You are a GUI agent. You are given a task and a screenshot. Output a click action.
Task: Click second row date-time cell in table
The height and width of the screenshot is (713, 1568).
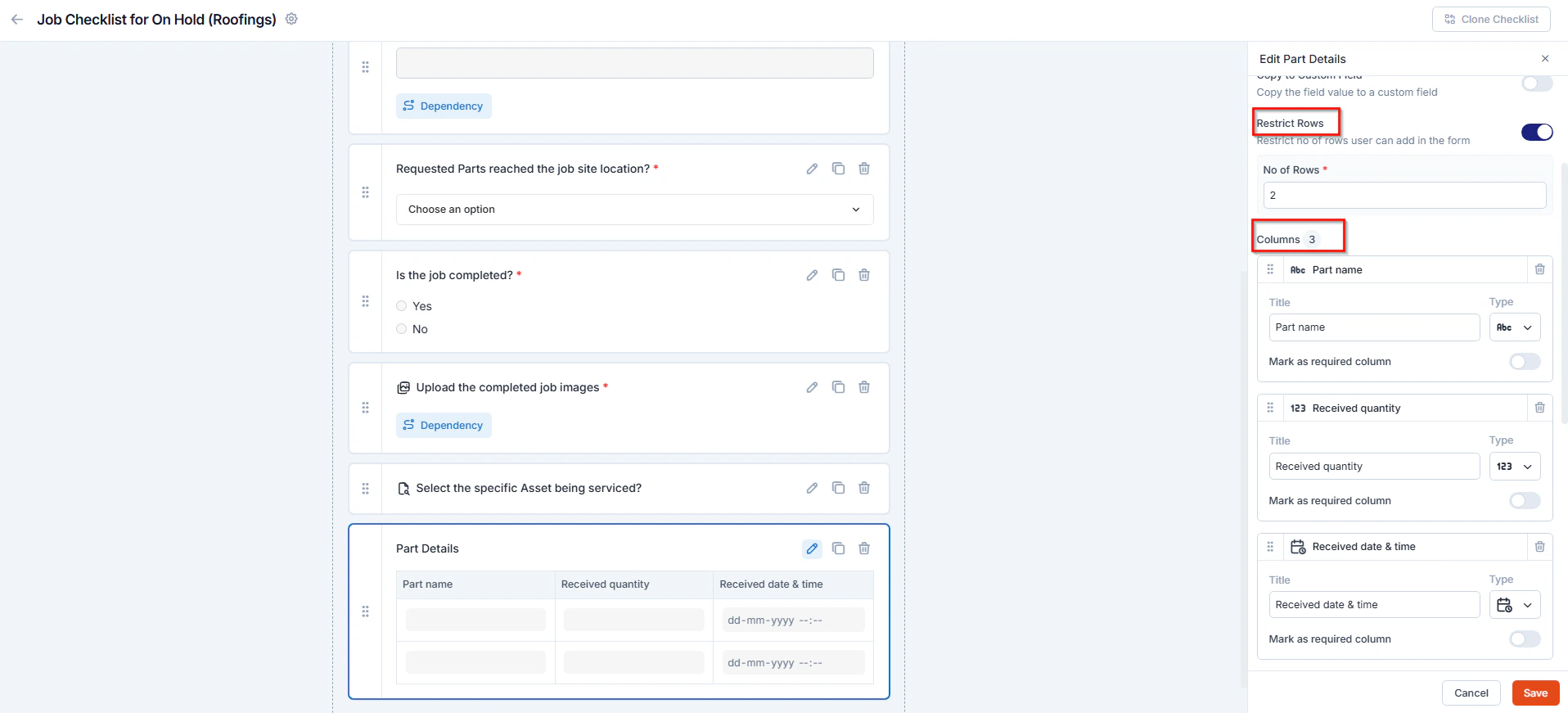(793, 662)
